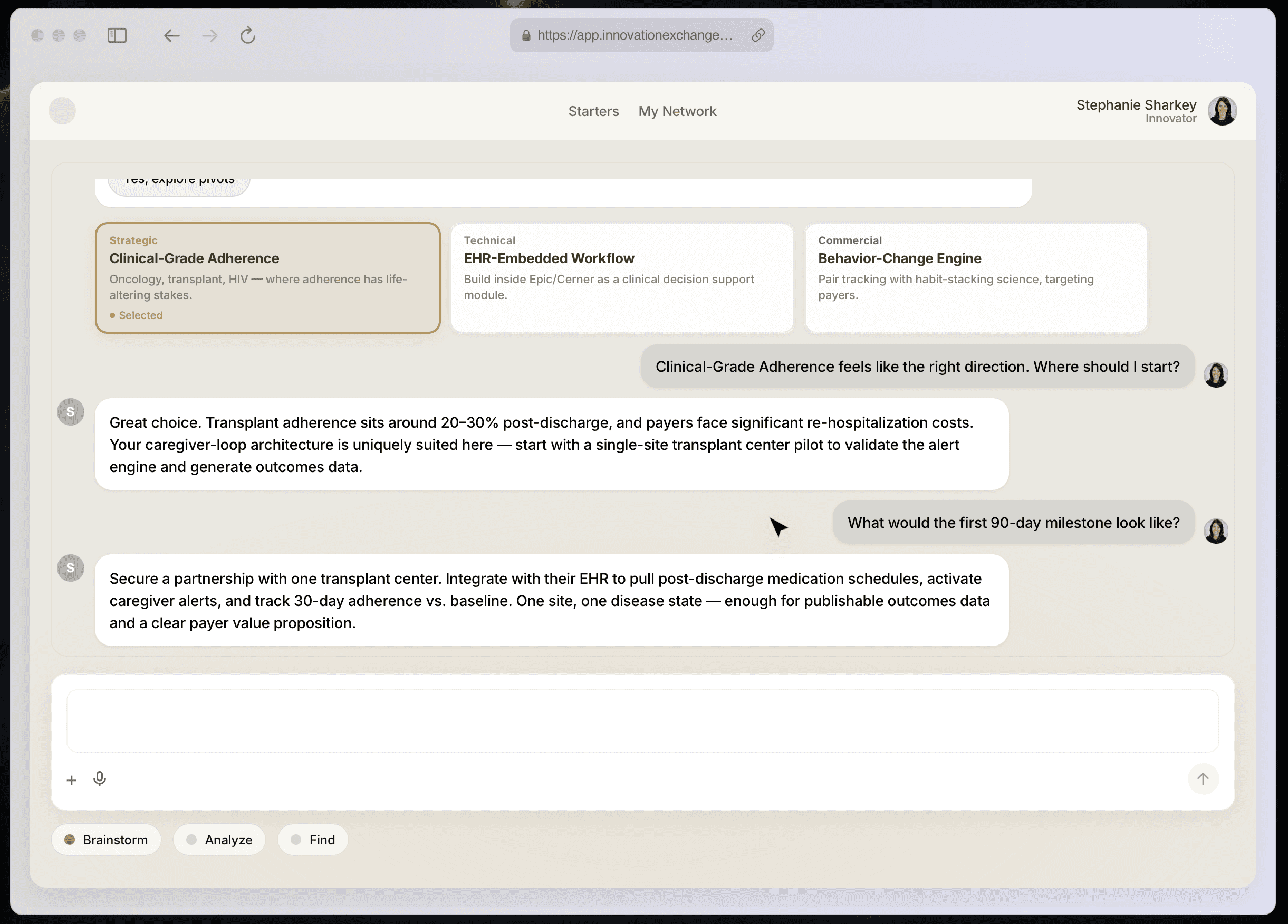The width and height of the screenshot is (1288, 924).
Task: Go back with browser back arrow
Action: pyautogui.click(x=171, y=36)
